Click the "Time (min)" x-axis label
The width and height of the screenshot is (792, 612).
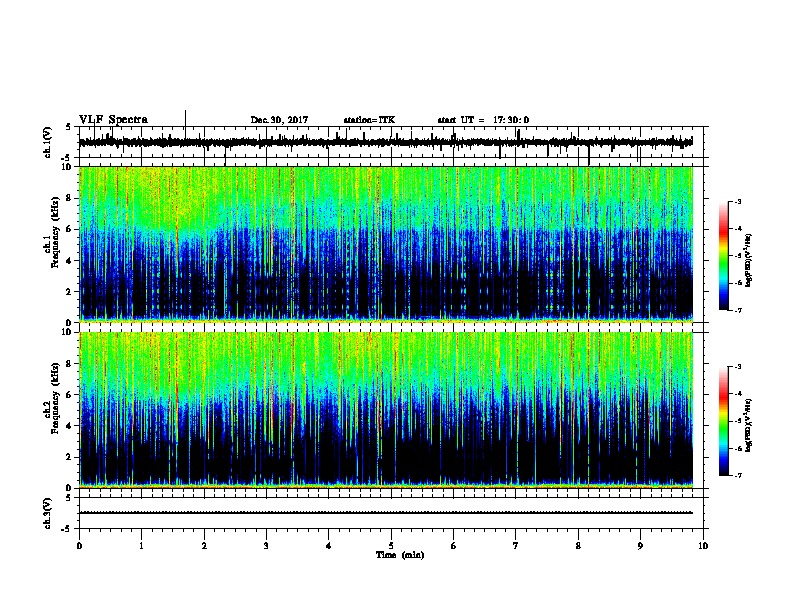(400, 555)
